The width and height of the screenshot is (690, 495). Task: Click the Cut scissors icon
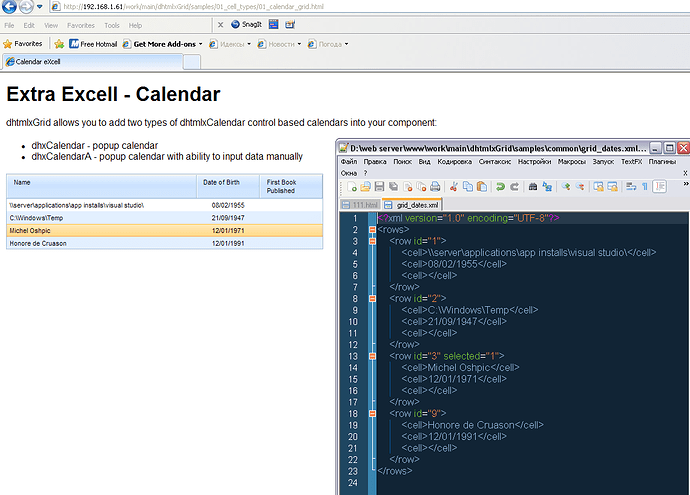coord(455,186)
